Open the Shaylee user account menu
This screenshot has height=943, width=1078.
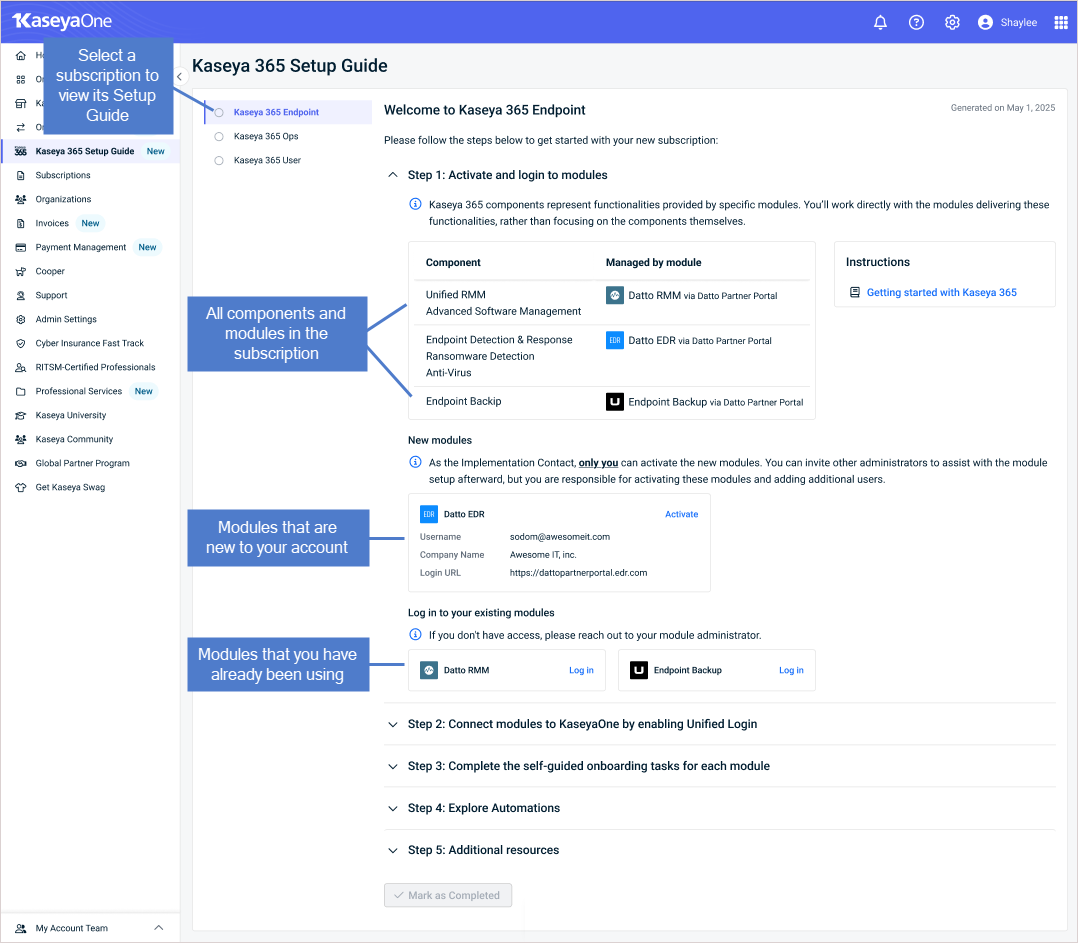point(1007,23)
